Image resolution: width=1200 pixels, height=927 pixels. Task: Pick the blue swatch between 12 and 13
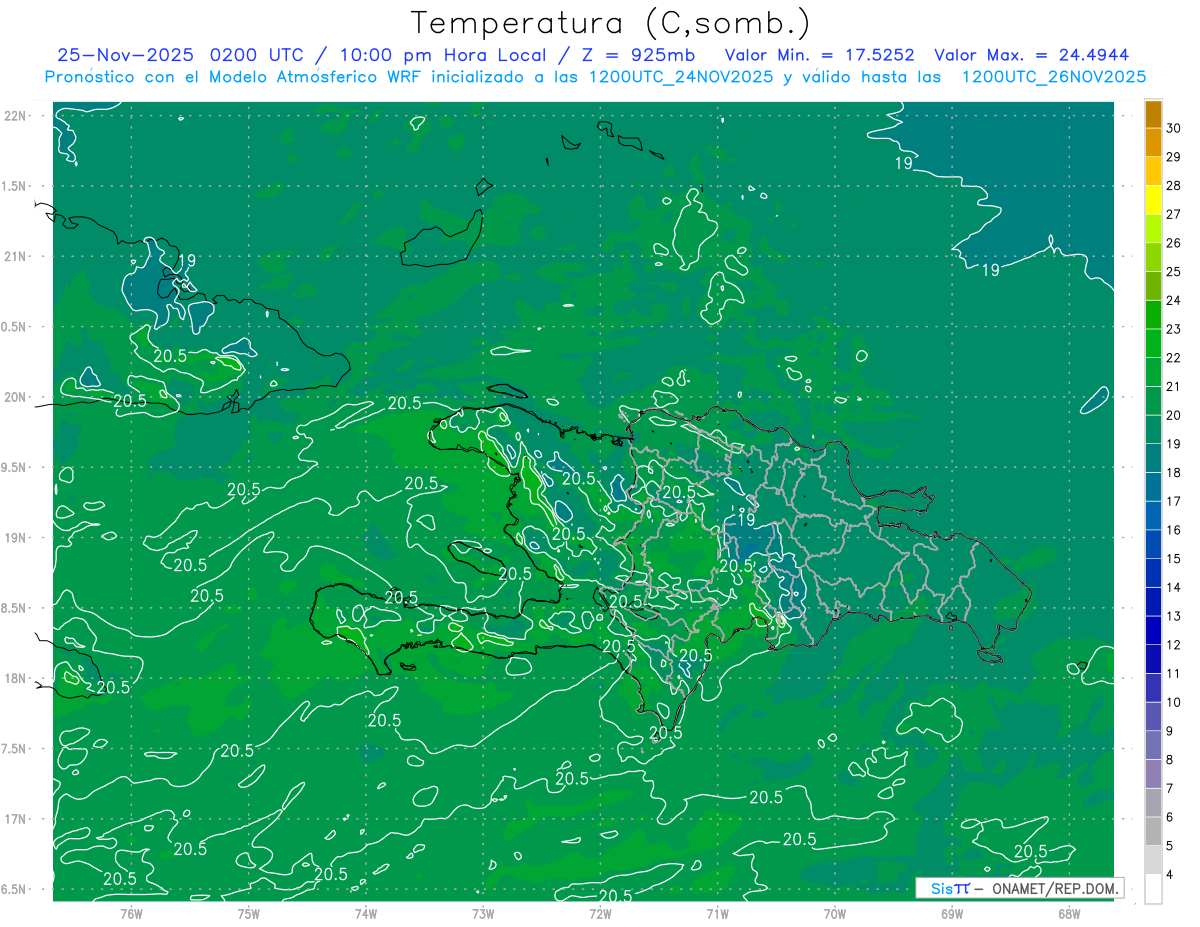coord(1153,630)
